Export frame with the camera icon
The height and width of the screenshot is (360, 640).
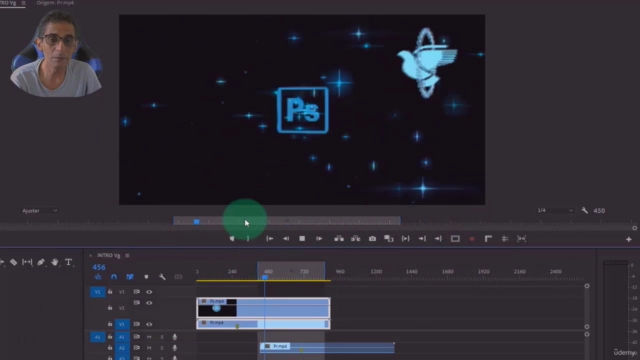tap(372, 239)
